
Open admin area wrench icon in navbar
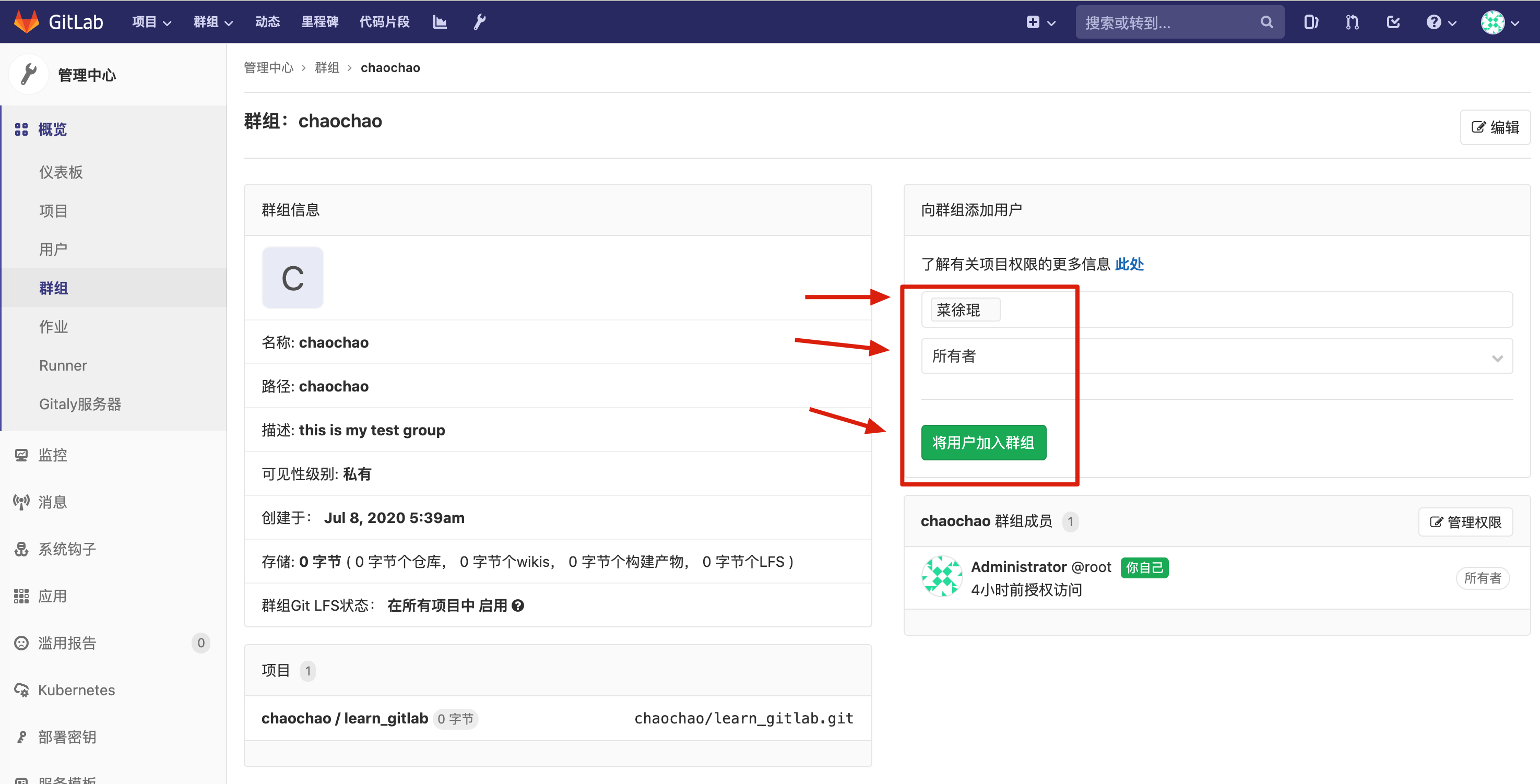(x=479, y=22)
